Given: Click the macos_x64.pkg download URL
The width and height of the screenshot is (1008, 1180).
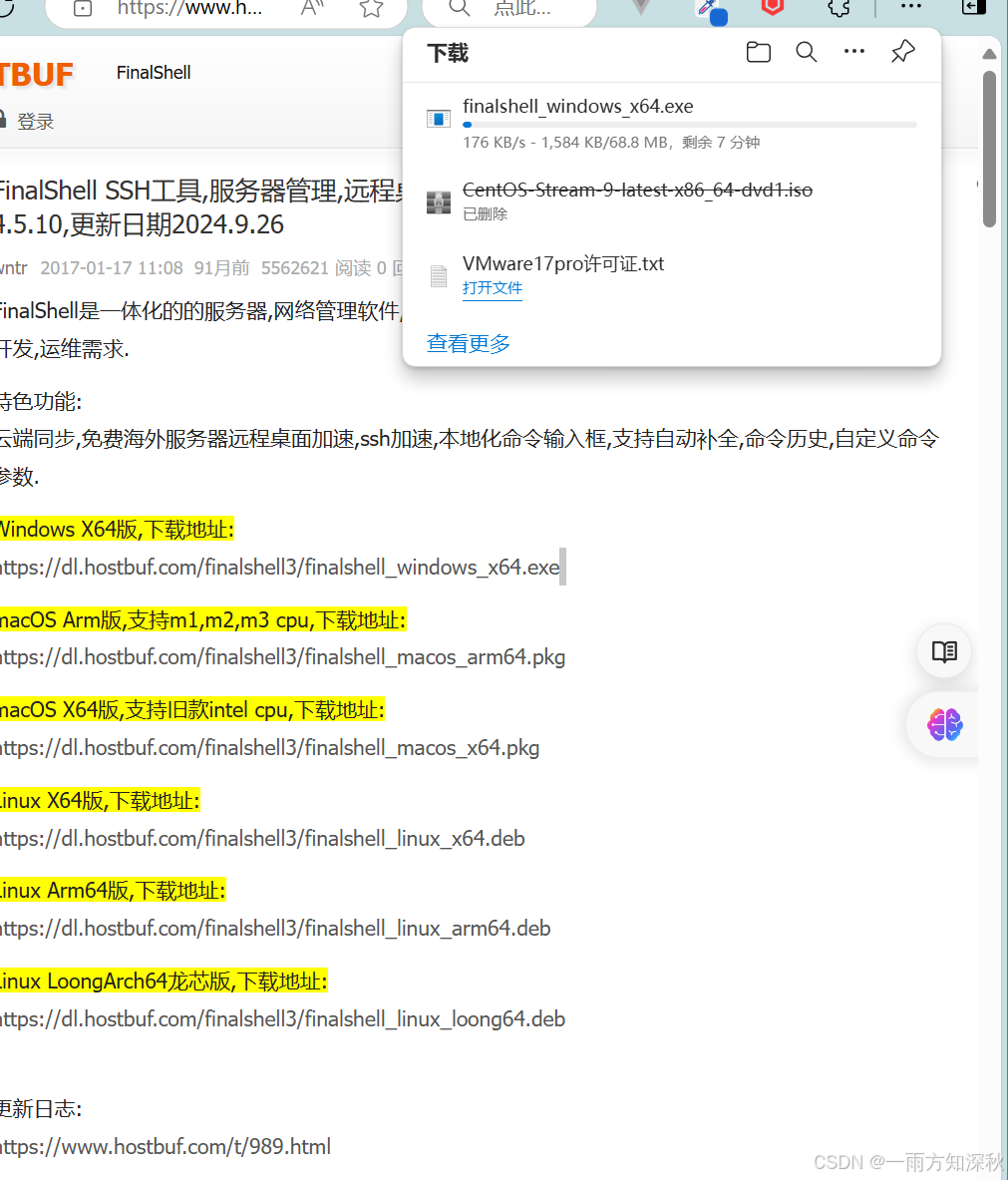Looking at the screenshot, I should tap(269, 748).
